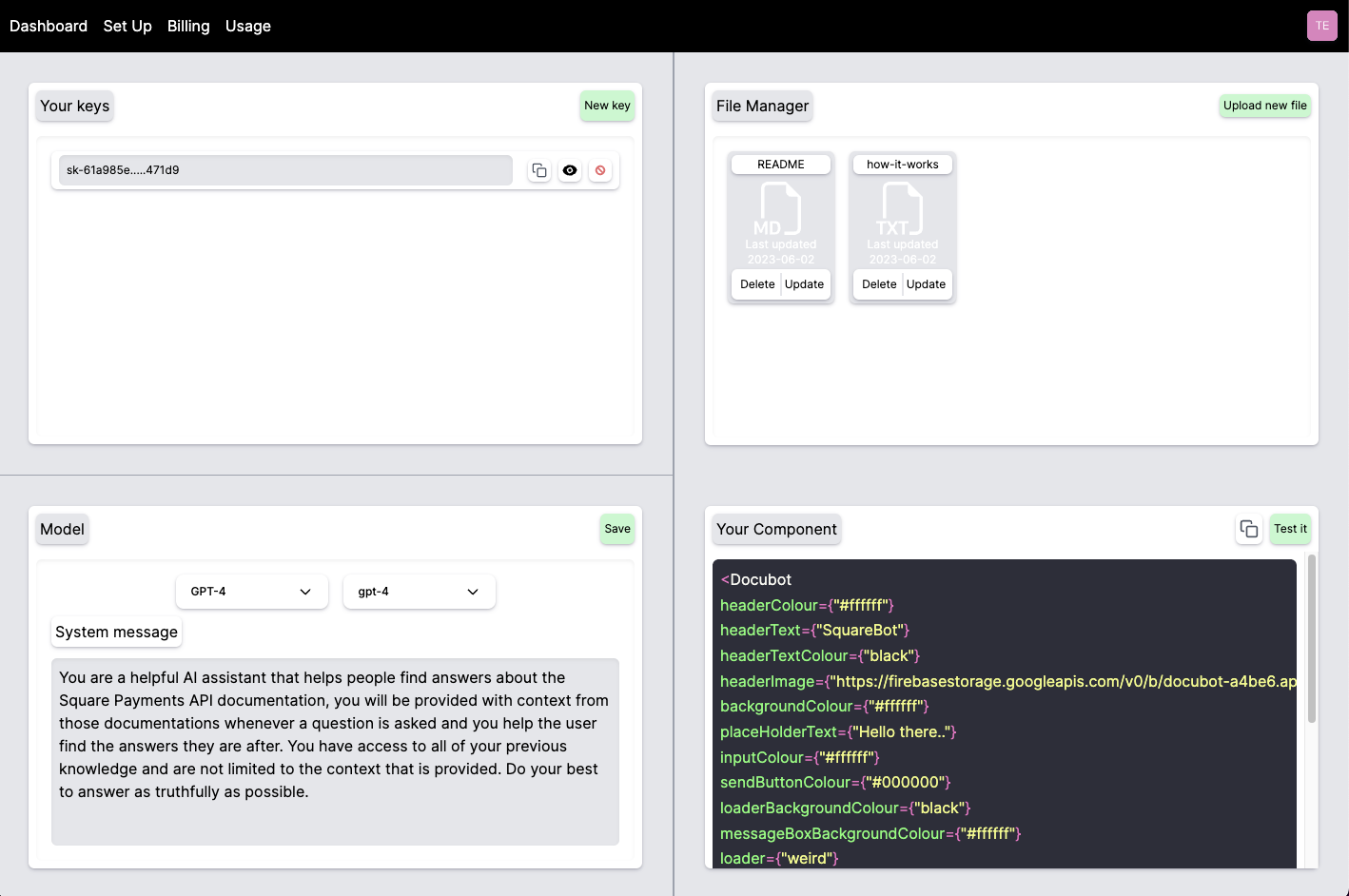This screenshot has width=1349, height=896.
Task: Click the loaderBackgroundColour black line
Action: [846, 808]
